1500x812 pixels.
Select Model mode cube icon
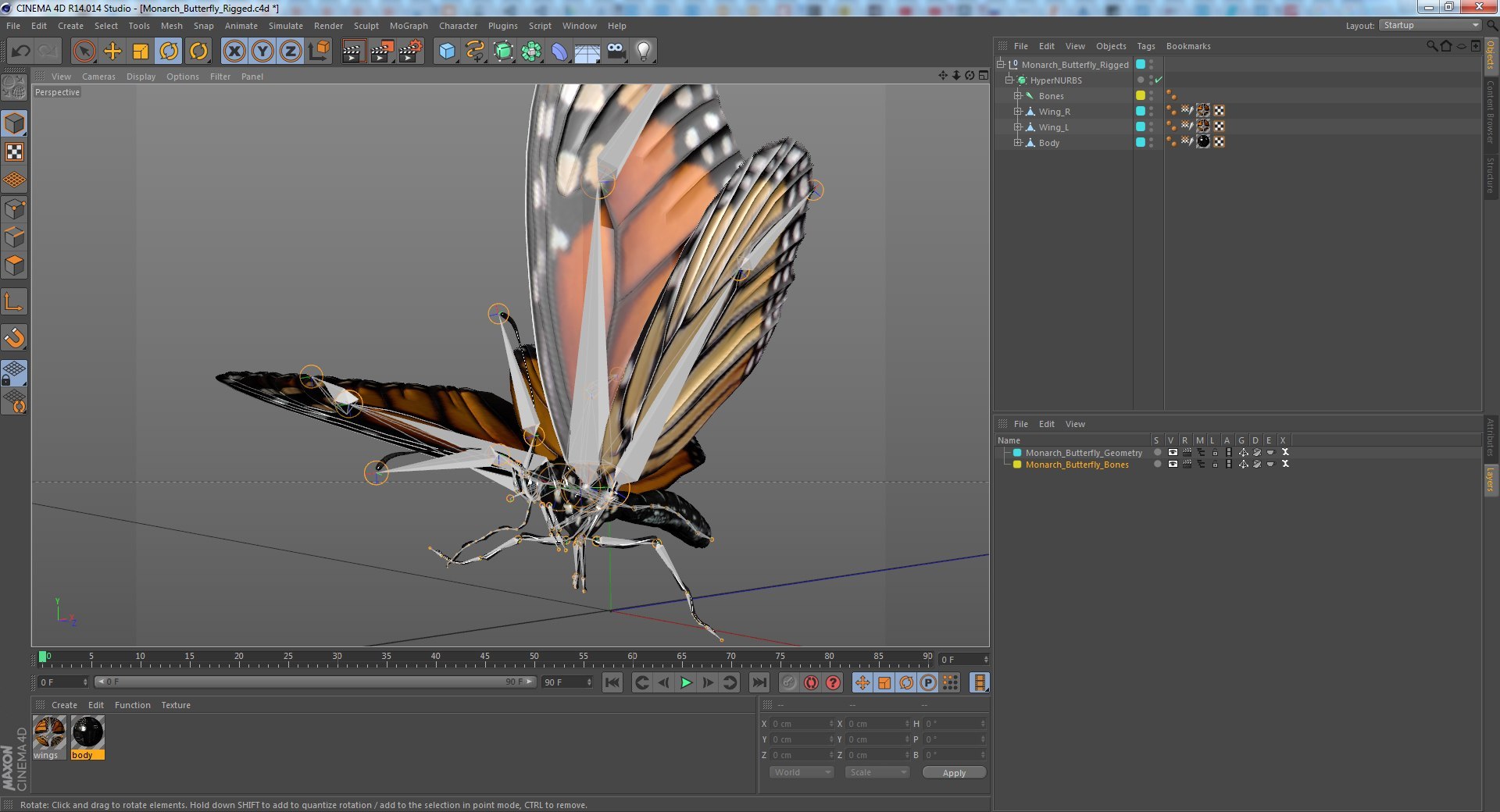click(14, 123)
